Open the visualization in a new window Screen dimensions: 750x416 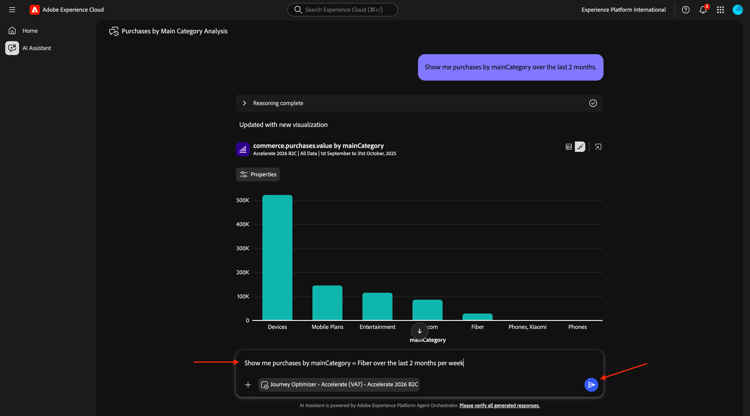coord(598,147)
